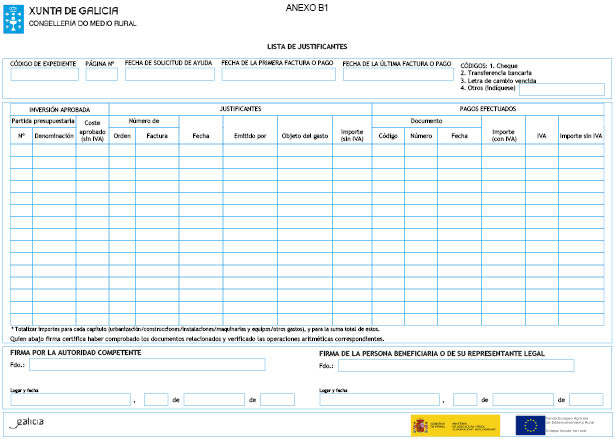Click the first row cell under Objeto del gasto
The image size is (615, 439).
pyautogui.click(x=304, y=149)
